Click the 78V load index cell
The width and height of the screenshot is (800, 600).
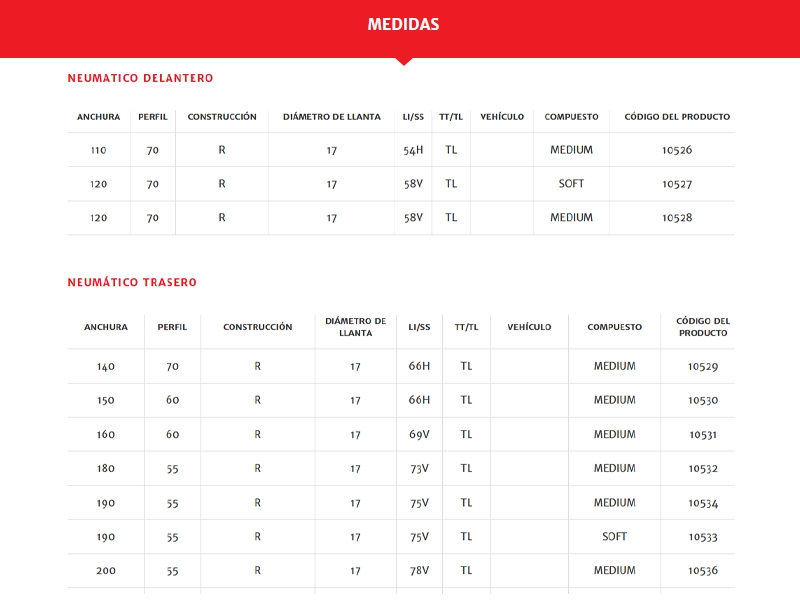click(419, 571)
